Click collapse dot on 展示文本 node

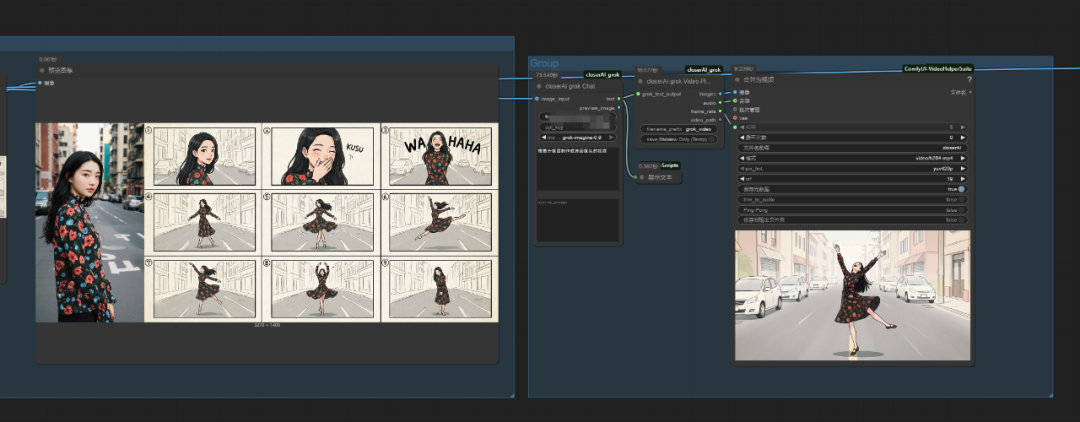(x=641, y=177)
